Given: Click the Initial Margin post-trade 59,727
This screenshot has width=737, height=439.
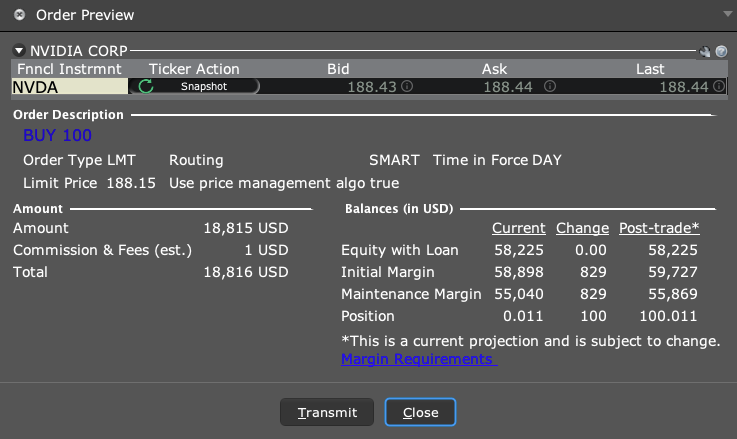Looking at the screenshot, I should point(673,272).
